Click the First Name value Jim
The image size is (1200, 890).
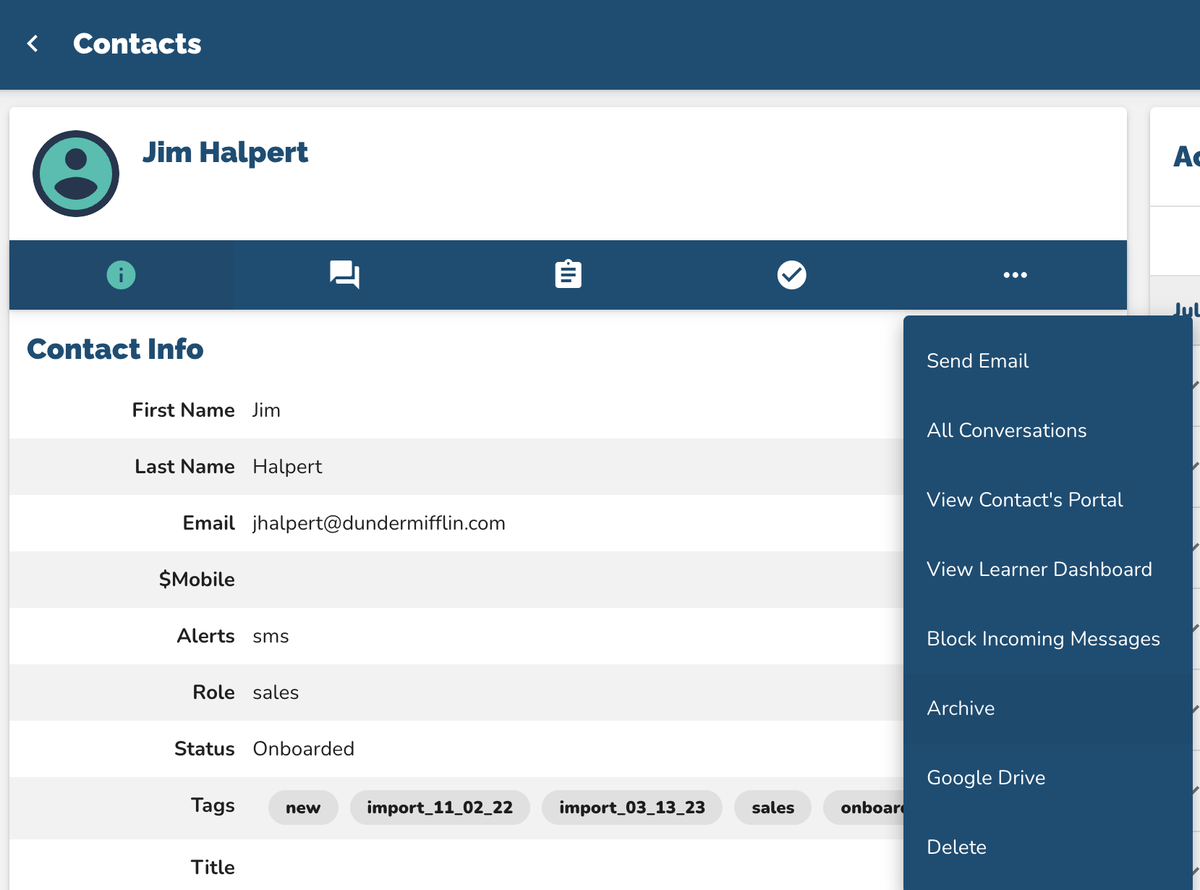267,410
